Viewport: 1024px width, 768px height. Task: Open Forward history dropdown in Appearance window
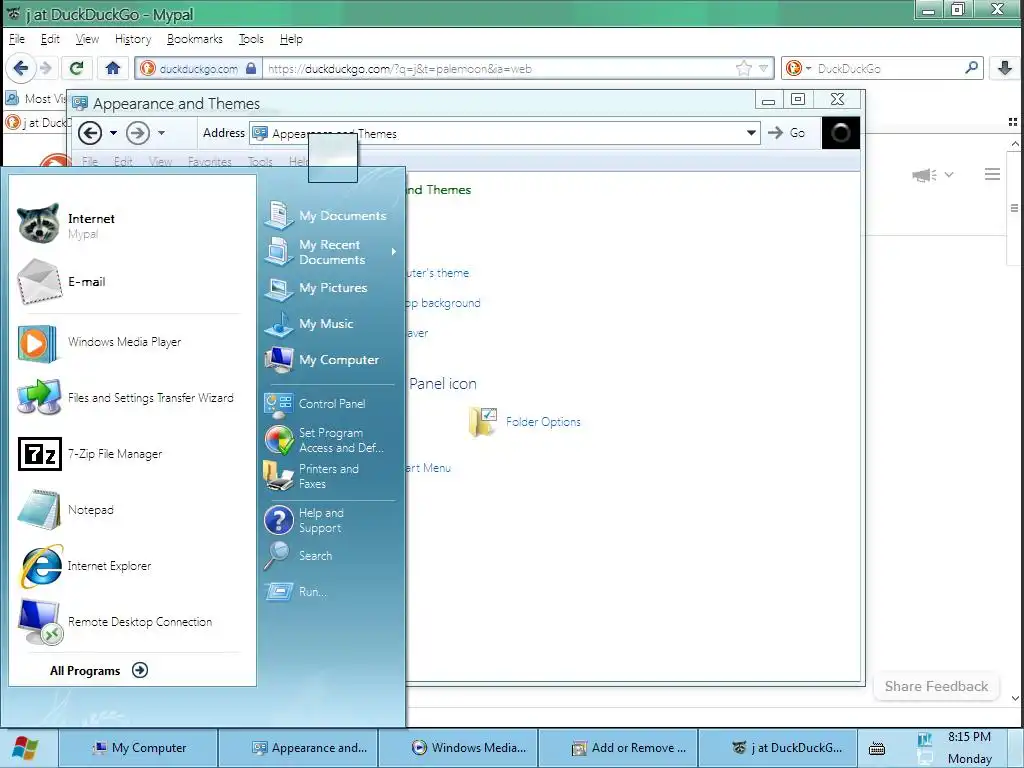point(161,133)
